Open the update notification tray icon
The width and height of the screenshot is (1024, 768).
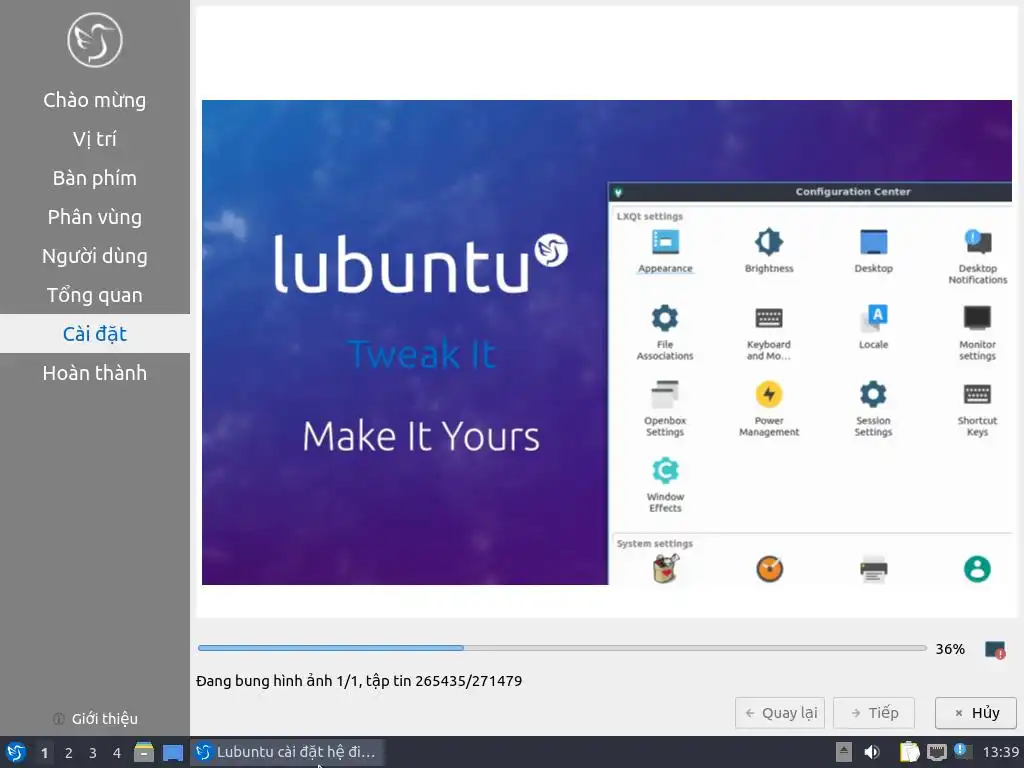tap(963, 751)
